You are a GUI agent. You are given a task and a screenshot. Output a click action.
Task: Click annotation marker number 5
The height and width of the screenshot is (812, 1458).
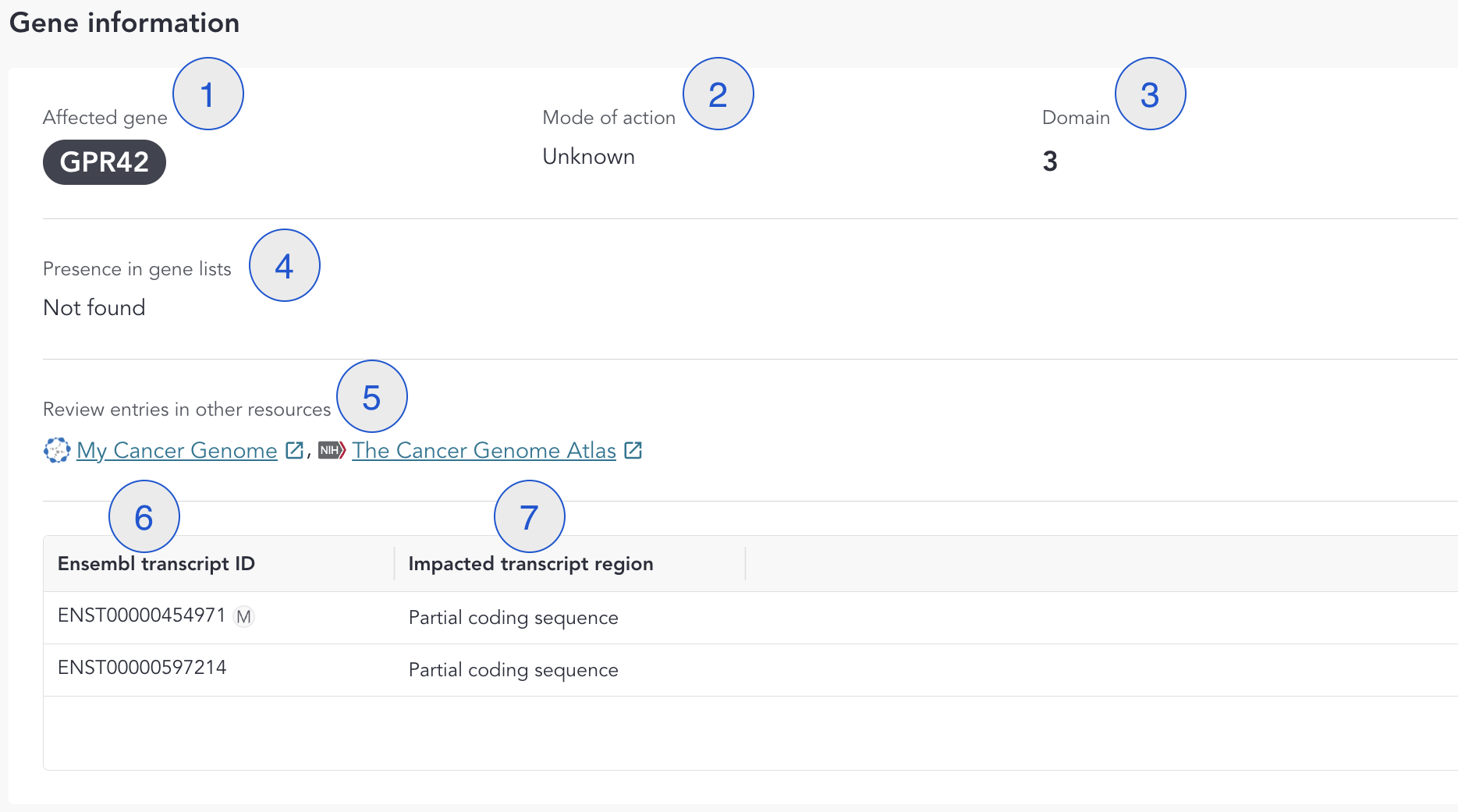tap(371, 396)
